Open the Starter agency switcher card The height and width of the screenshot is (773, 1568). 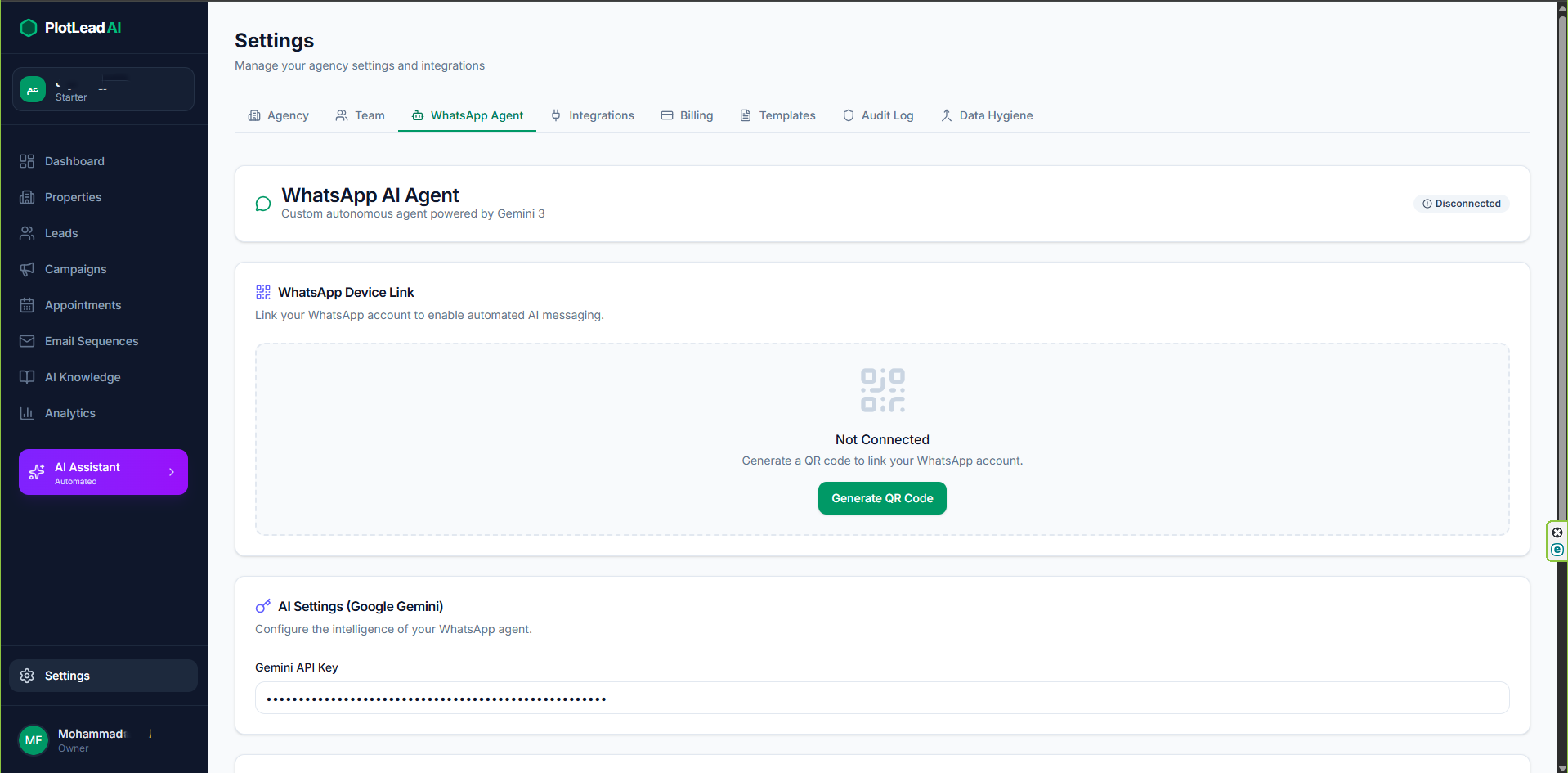click(x=103, y=89)
